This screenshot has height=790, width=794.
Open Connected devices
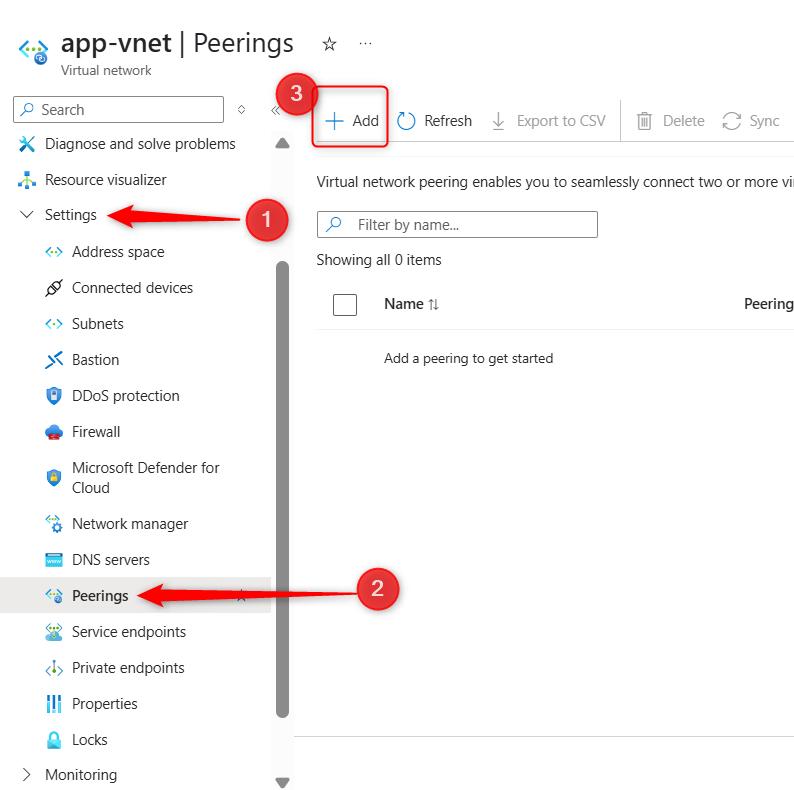point(132,288)
